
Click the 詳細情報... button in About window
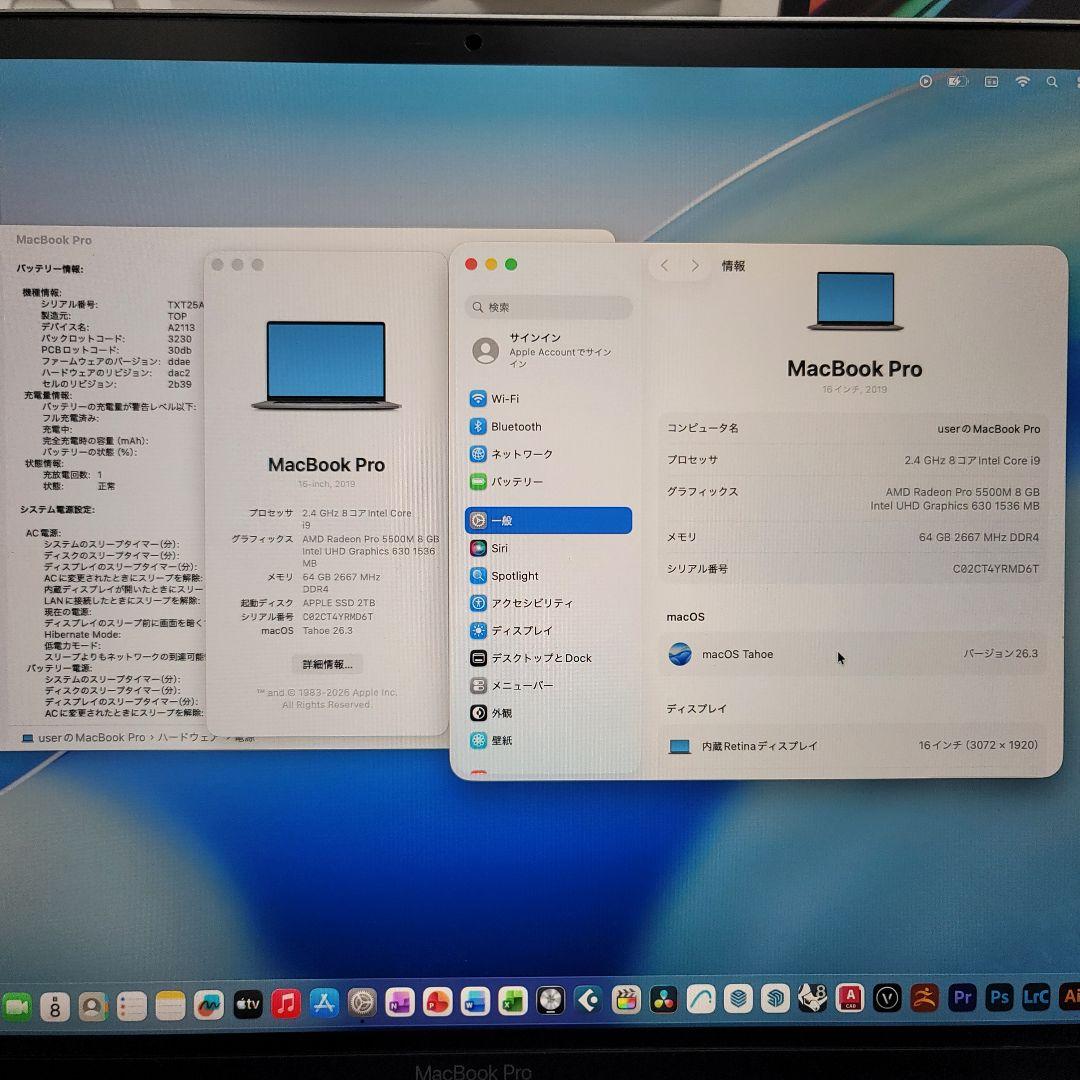click(x=327, y=664)
